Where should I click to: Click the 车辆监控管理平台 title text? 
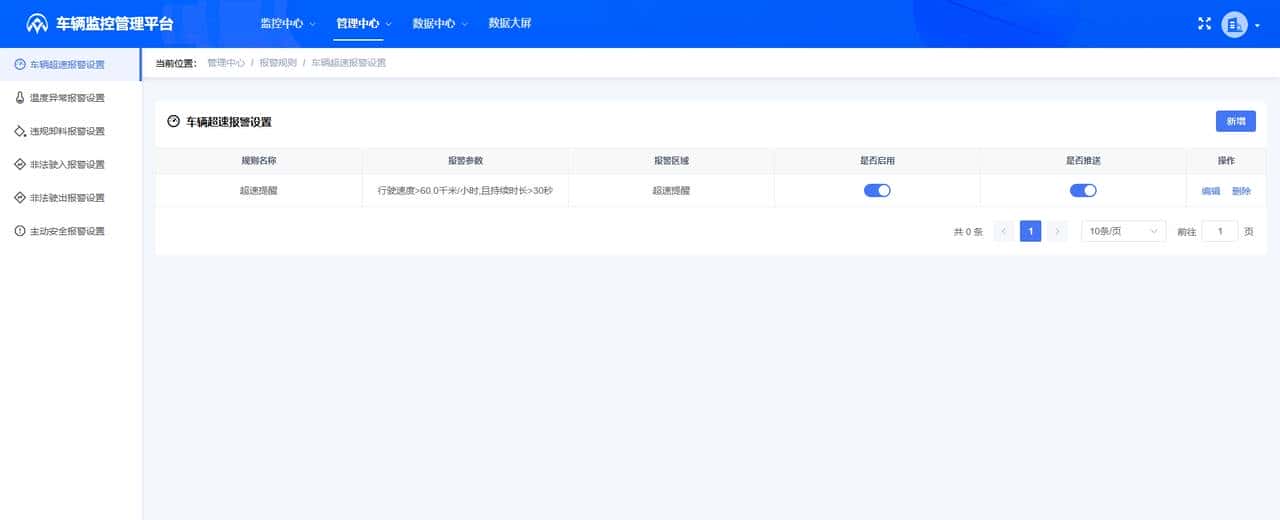pos(115,23)
